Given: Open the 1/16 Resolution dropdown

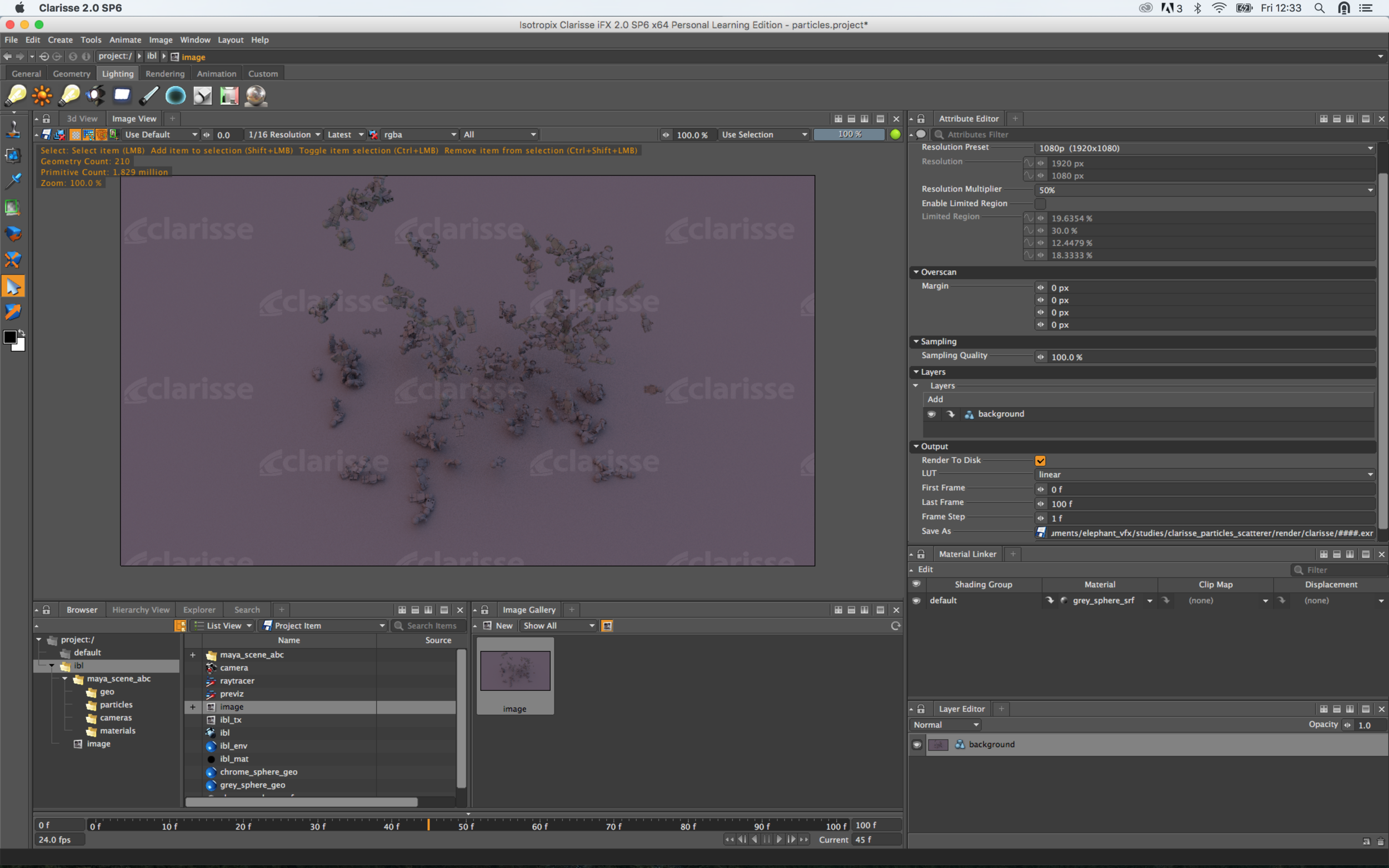Looking at the screenshot, I should [284, 134].
